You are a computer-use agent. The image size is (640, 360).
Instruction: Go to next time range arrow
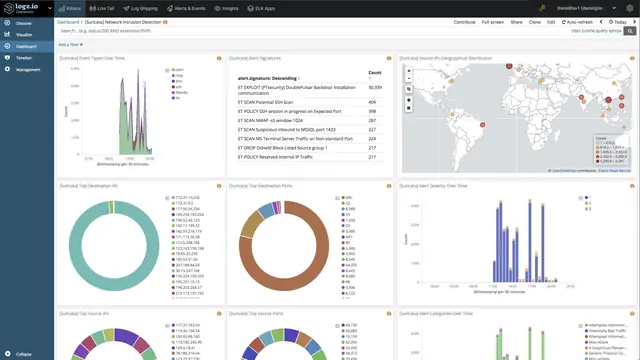coord(634,22)
